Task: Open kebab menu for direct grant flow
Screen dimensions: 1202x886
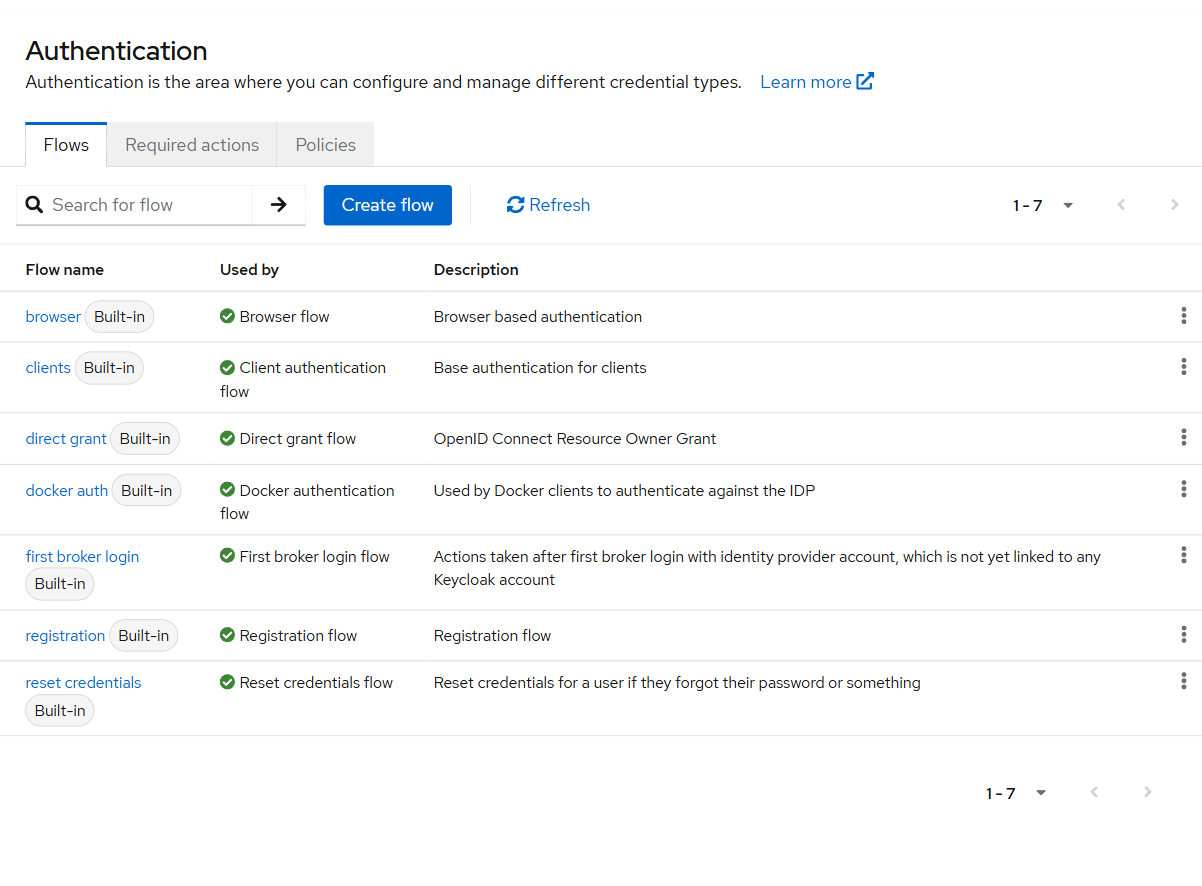Action: tap(1184, 438)
